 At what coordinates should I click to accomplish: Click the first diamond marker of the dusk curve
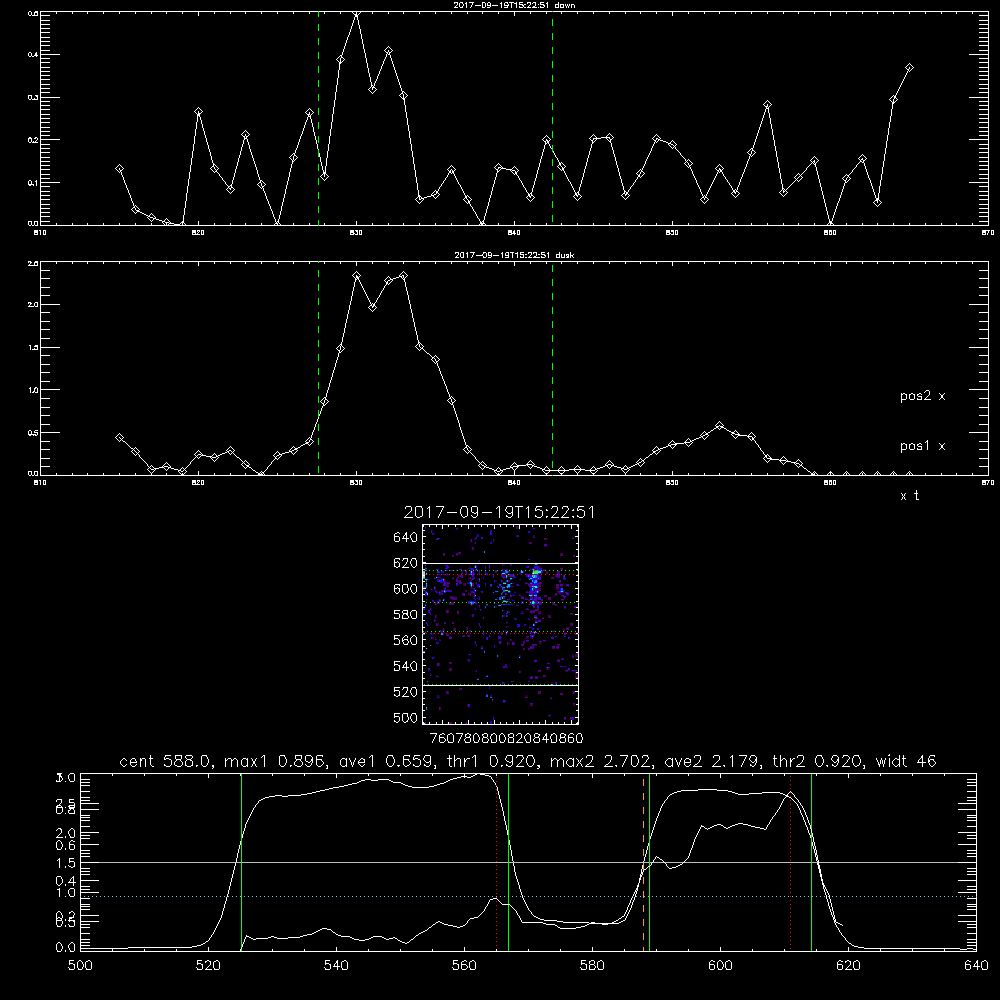pyautogui.click(x=119, y=438)
